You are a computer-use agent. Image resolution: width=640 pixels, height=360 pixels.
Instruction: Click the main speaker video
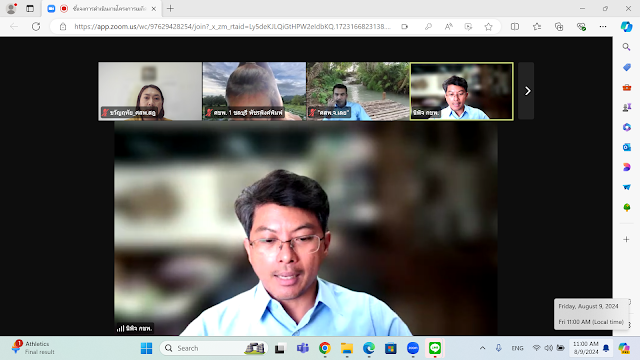tap(306, 229)
